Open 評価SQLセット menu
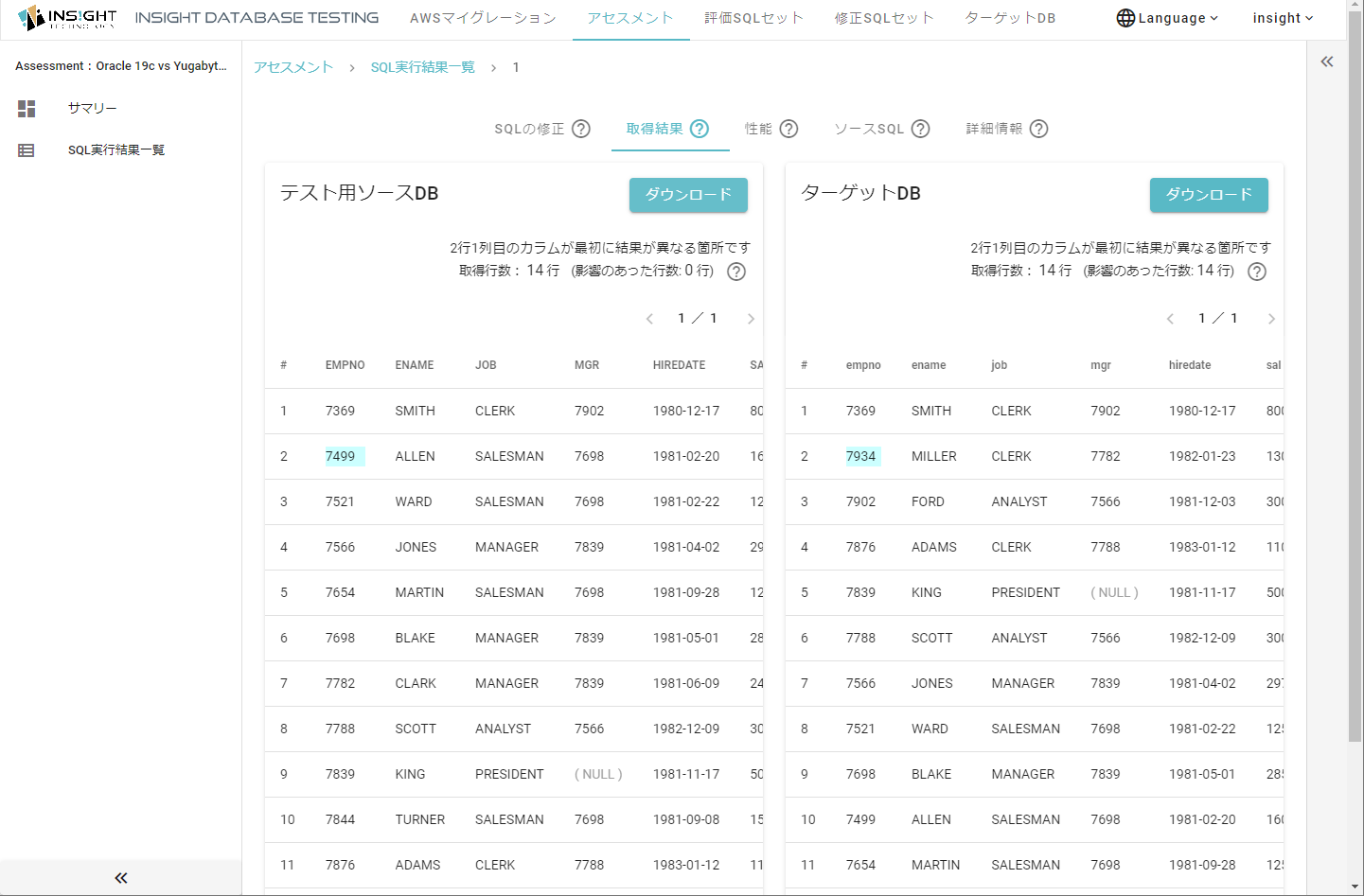This screenshot has height=896, width=1364. pos(753,18)
